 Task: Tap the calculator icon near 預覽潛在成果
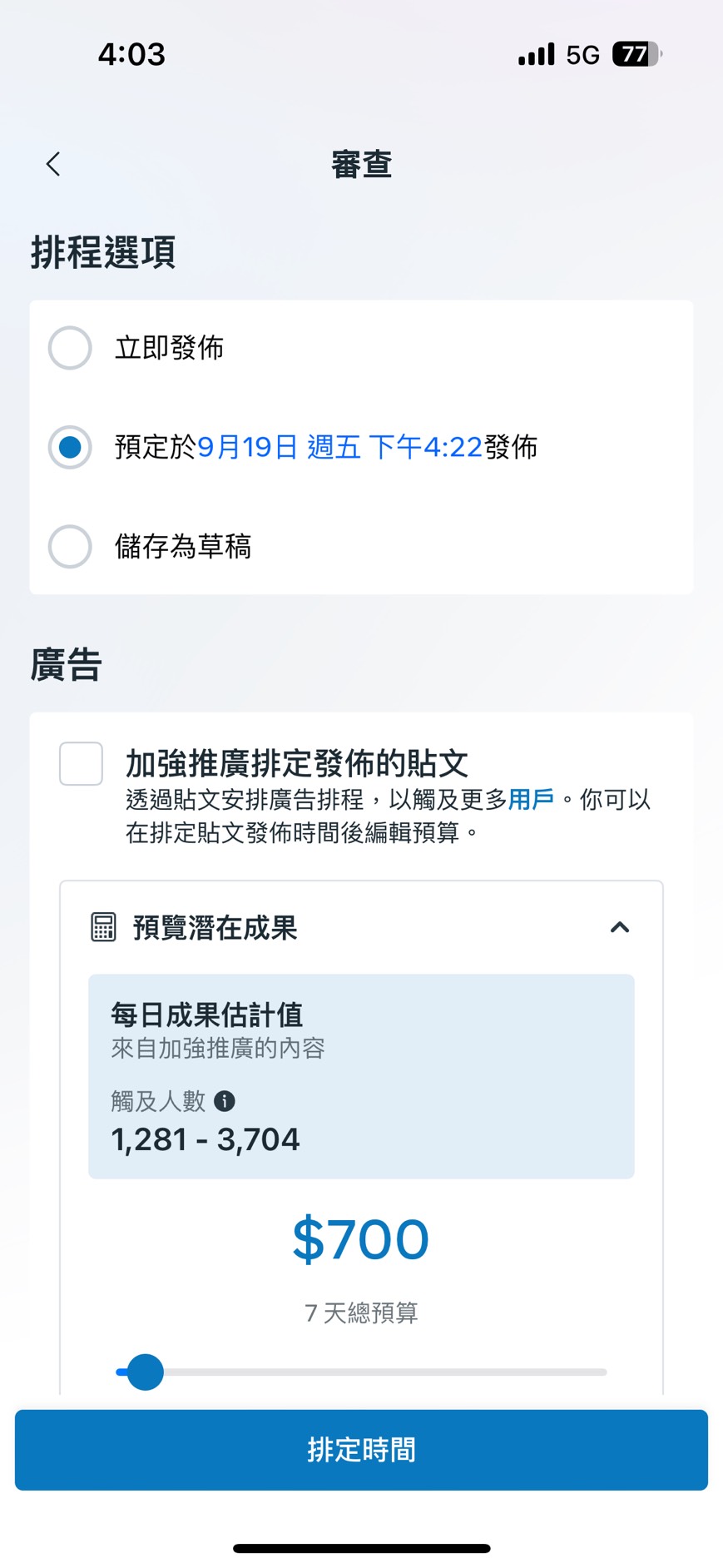(x=103, y=926)
